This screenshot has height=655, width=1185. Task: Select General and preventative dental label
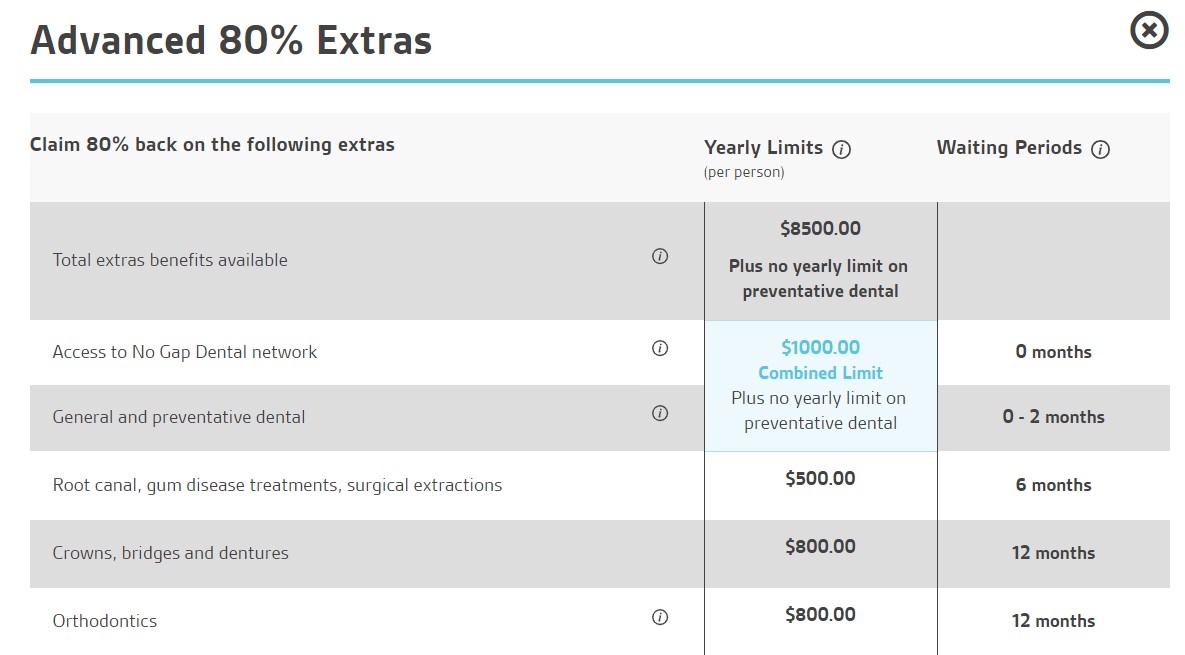click(178, 417)
